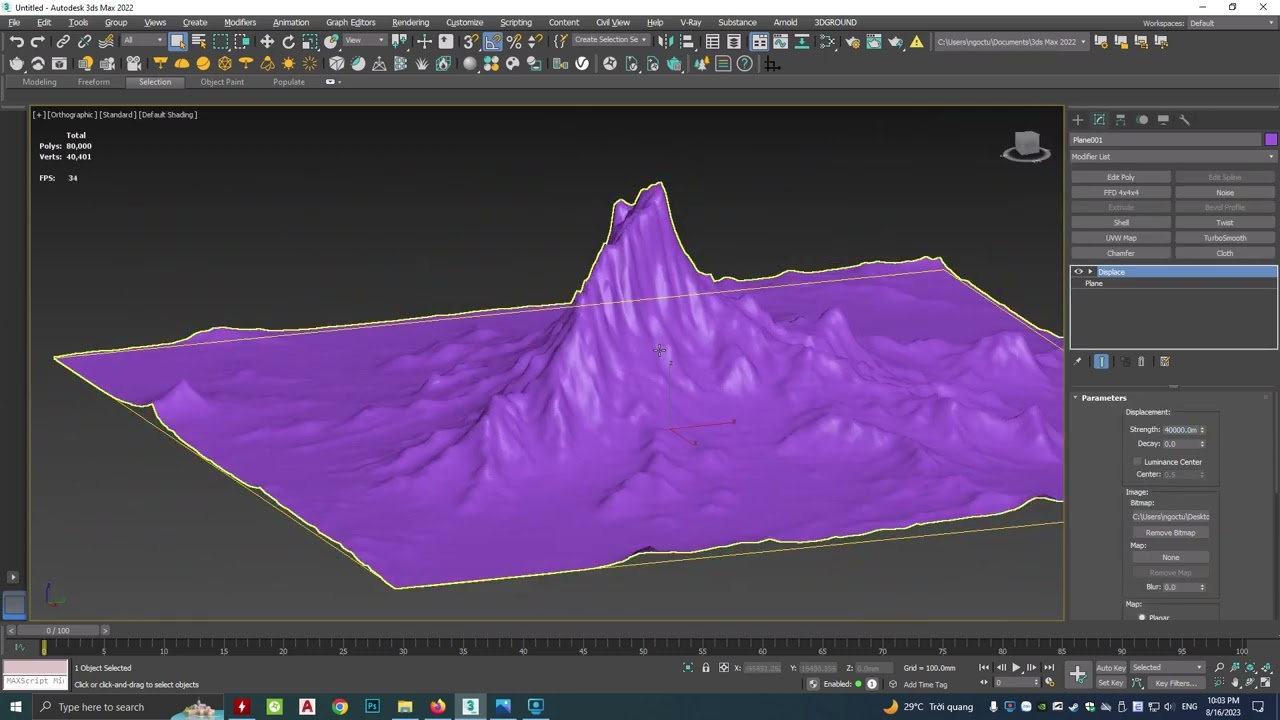Open the Utilities wrench panel
The width and height of the screenshot is (1280, 720).
[x=1185, y=120]
